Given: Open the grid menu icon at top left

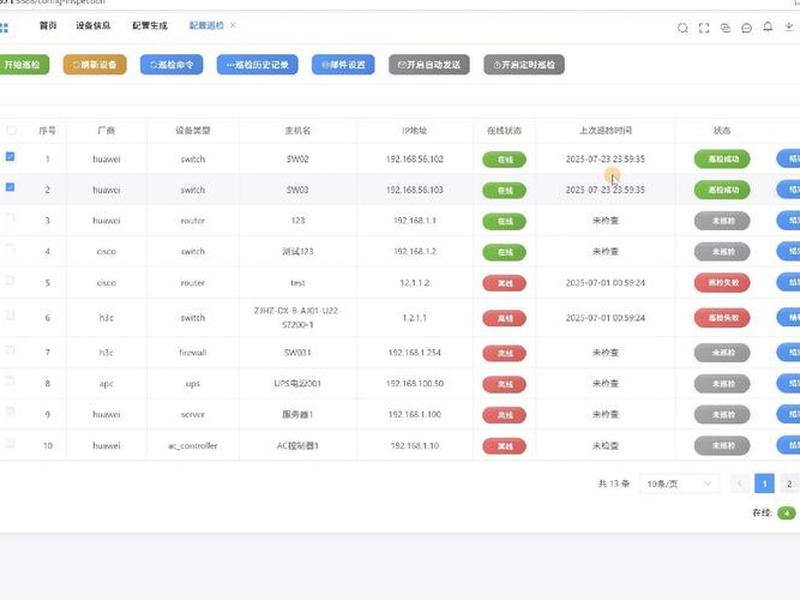Looking at the screenshot, I should pos(4,28).
